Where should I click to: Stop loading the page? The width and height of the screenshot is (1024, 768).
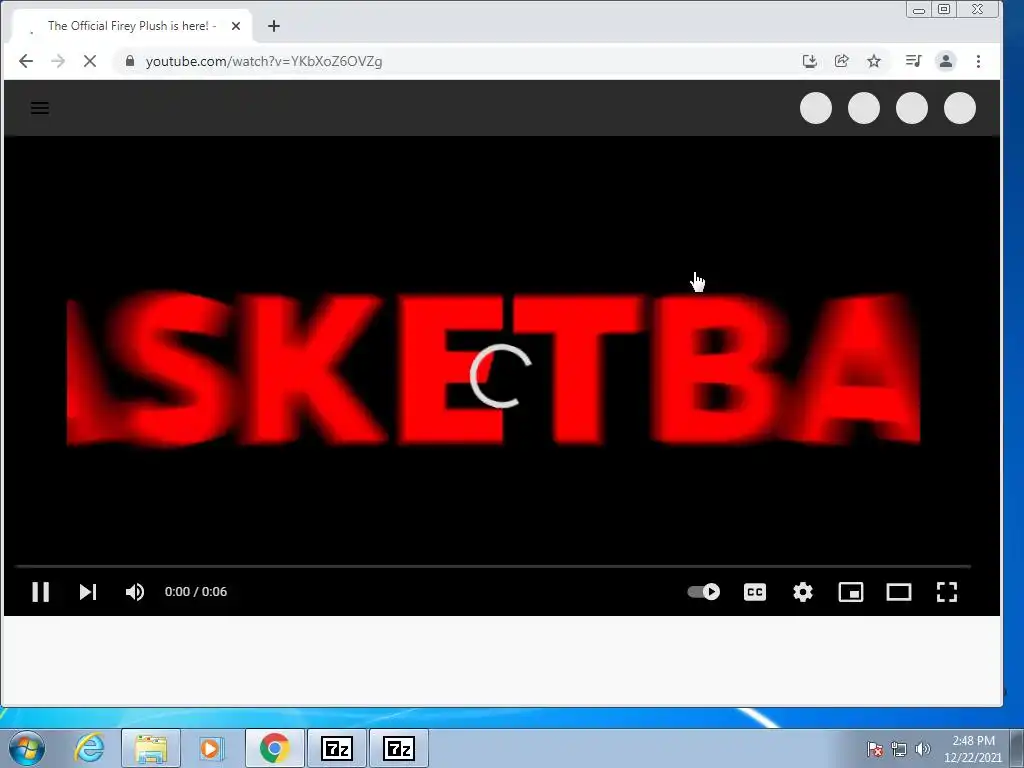90,61
